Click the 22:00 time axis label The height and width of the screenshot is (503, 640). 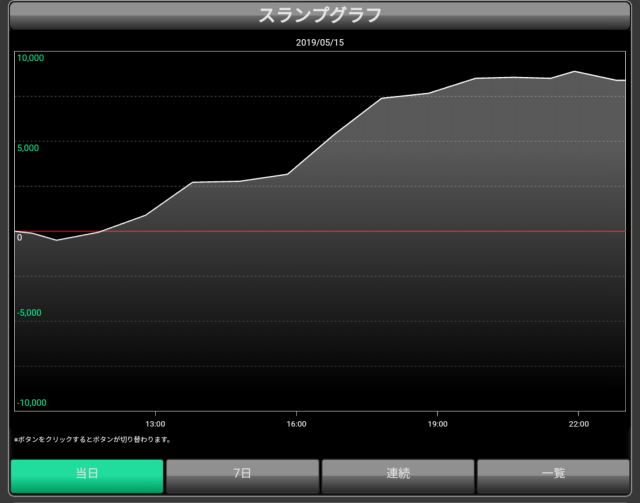click(x=576, y=423)
